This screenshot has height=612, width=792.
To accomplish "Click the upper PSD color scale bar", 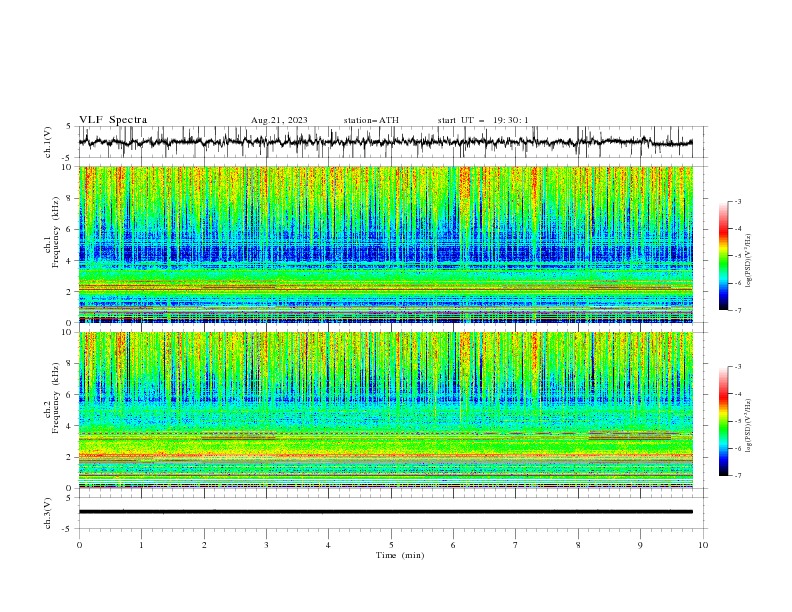I will [x=724, y=255].
